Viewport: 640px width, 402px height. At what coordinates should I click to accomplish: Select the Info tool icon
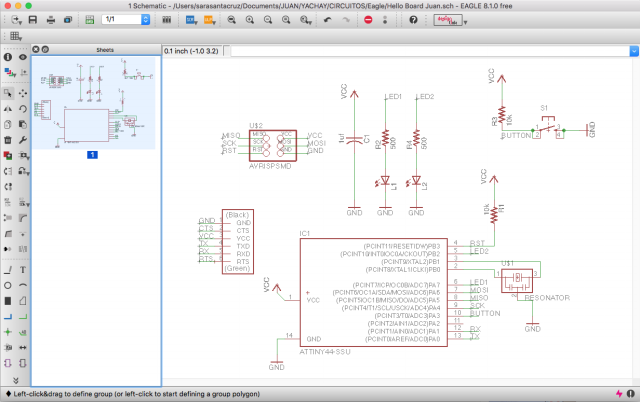click(8, 57)
